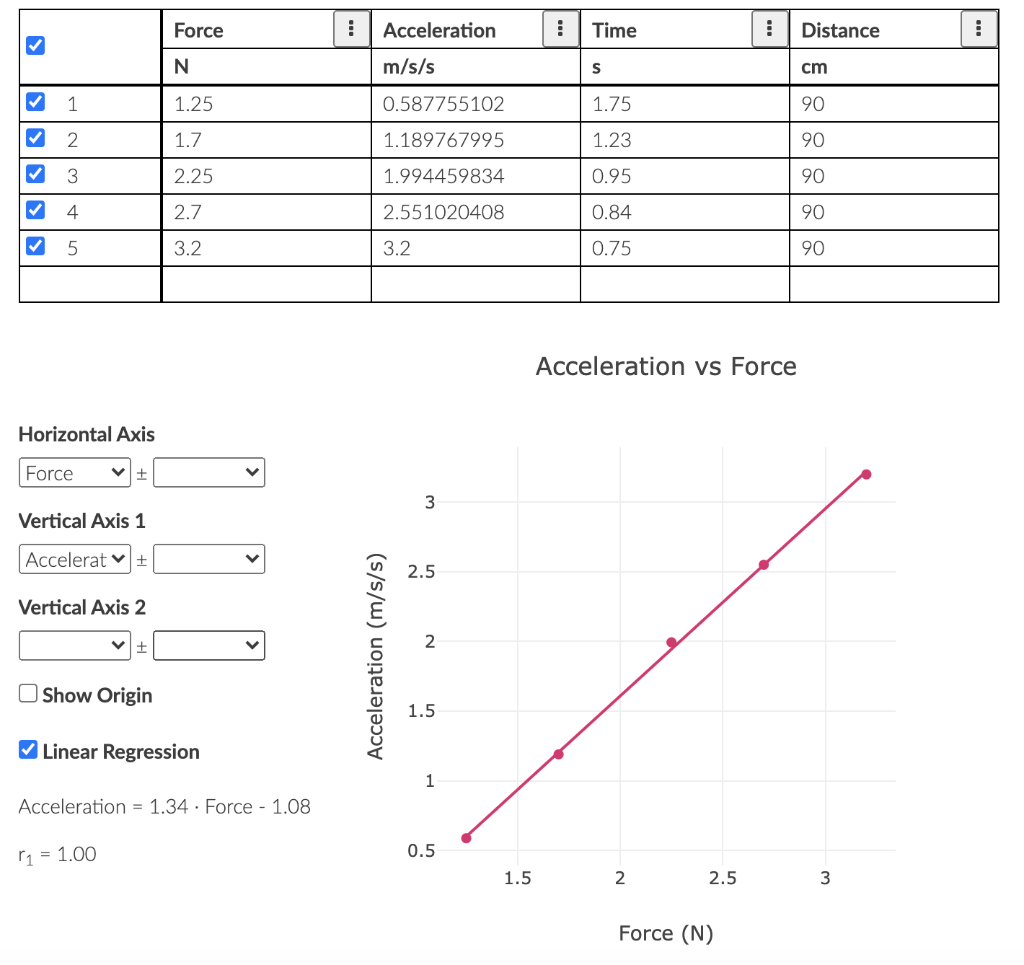Open the Force column options menu
Viewport: 1024px width, 965px height.
tap(351, 29)
